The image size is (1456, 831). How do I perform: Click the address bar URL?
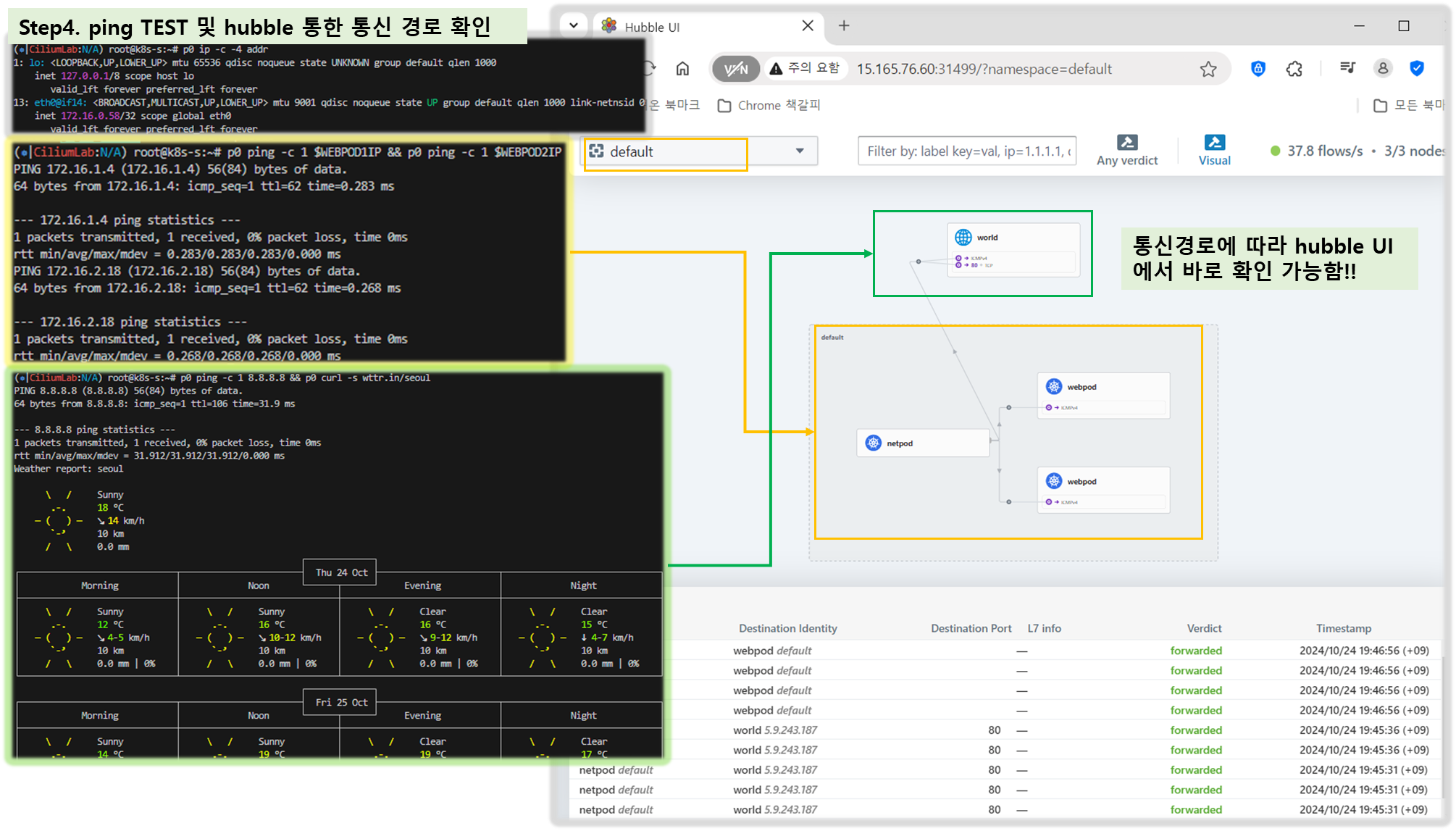coord(984,69)
